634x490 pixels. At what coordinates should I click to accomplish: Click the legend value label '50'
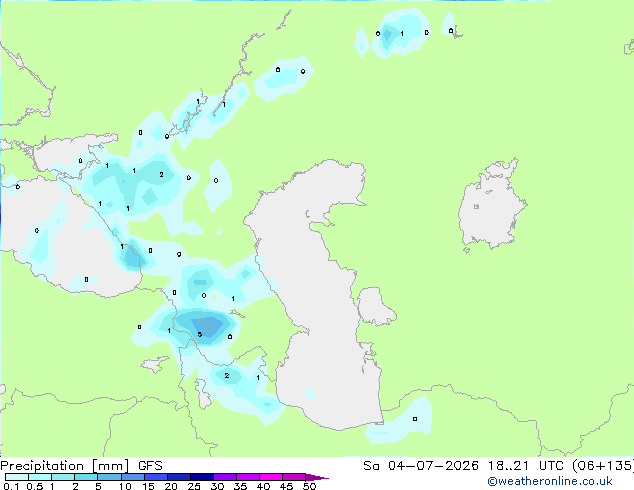[309, 486]
